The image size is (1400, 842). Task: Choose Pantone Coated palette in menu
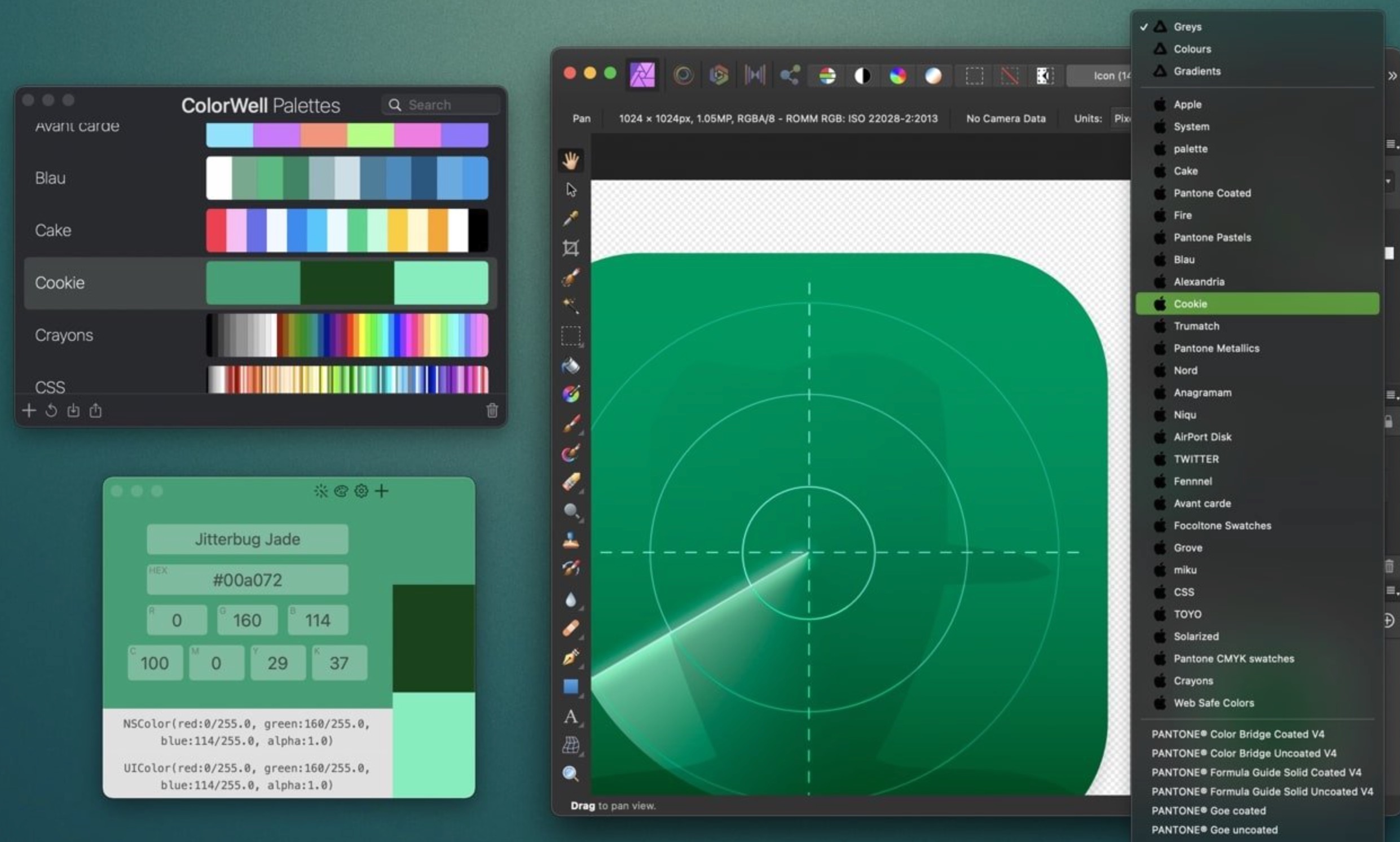[x=1258, y=193]
